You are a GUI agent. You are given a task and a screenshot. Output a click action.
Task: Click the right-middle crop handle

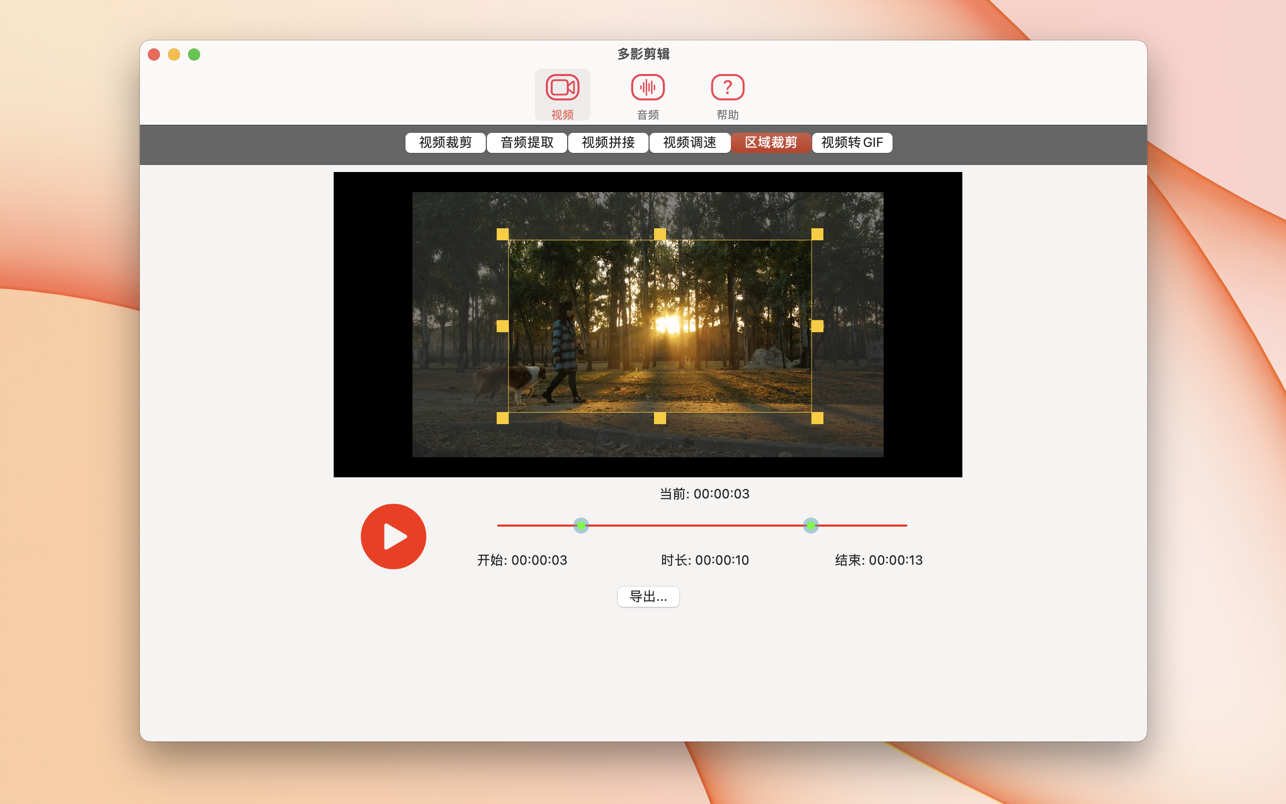coord(817,326)
